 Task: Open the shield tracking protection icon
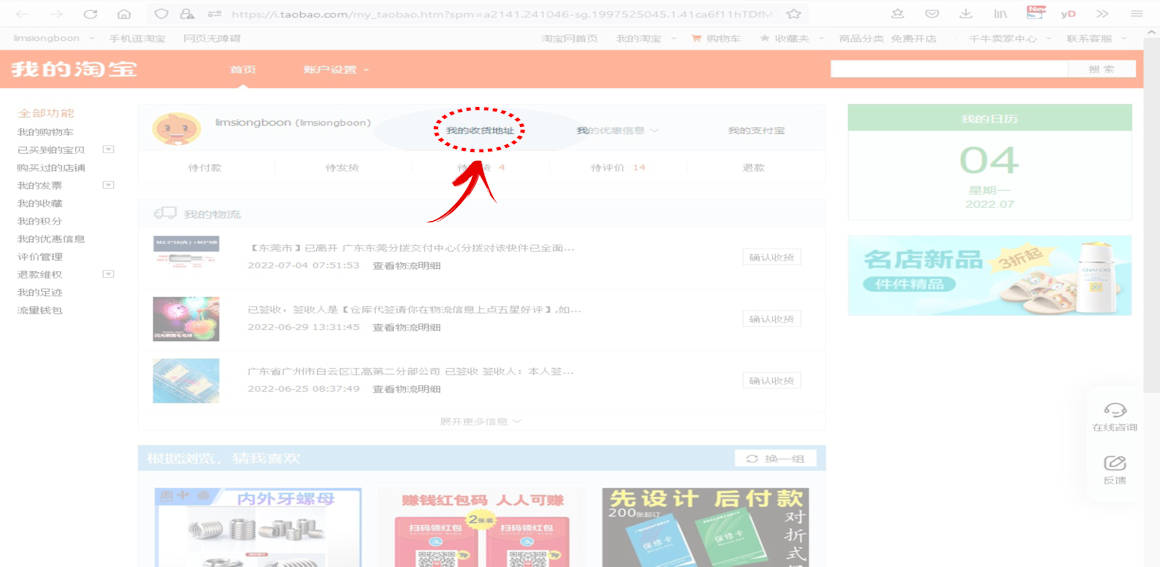(161, 14)
